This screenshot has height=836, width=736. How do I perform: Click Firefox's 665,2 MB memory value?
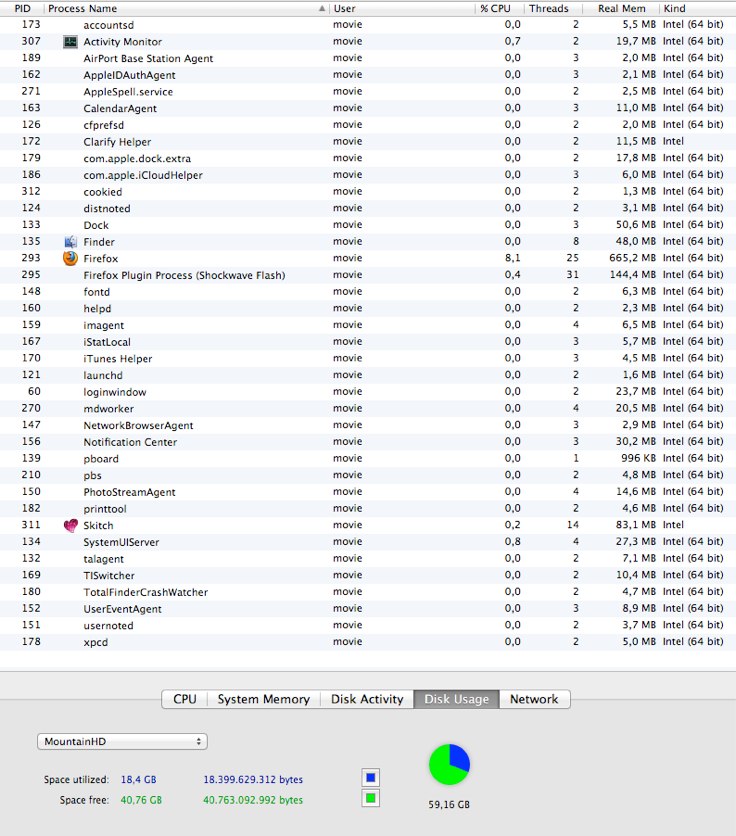pyautogui.click(x=633, y=258)
